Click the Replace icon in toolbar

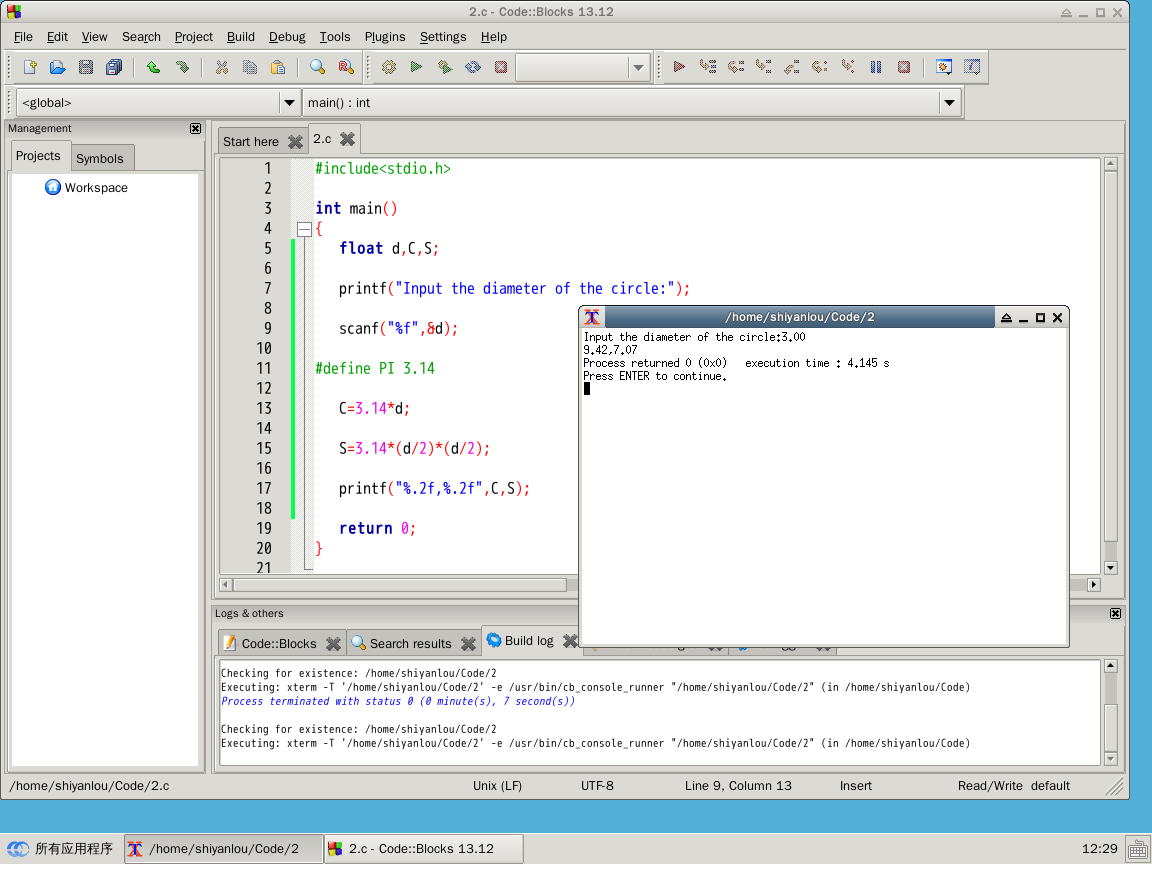pos(346,67)
